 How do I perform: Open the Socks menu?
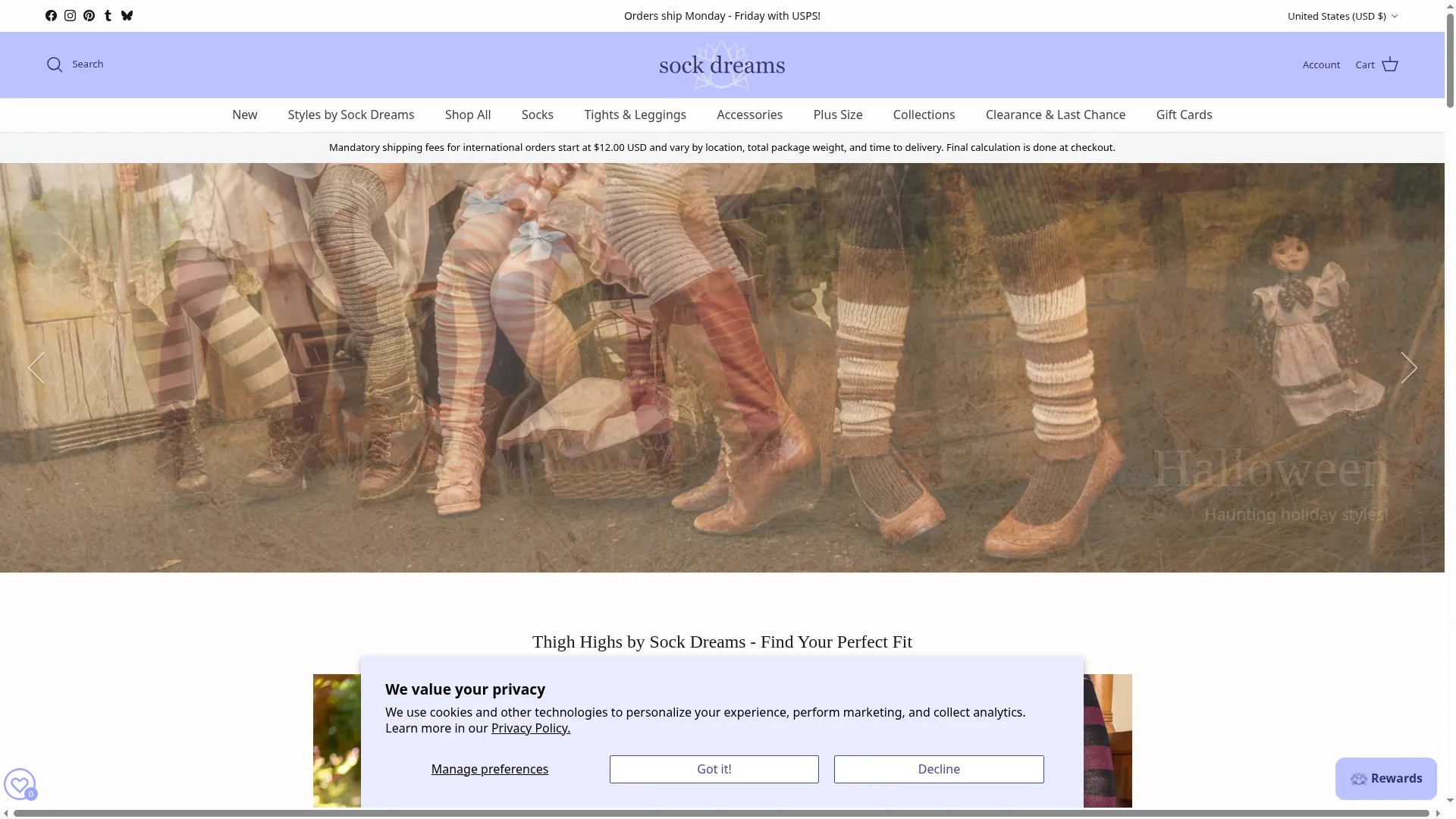[x=538, y=115]
